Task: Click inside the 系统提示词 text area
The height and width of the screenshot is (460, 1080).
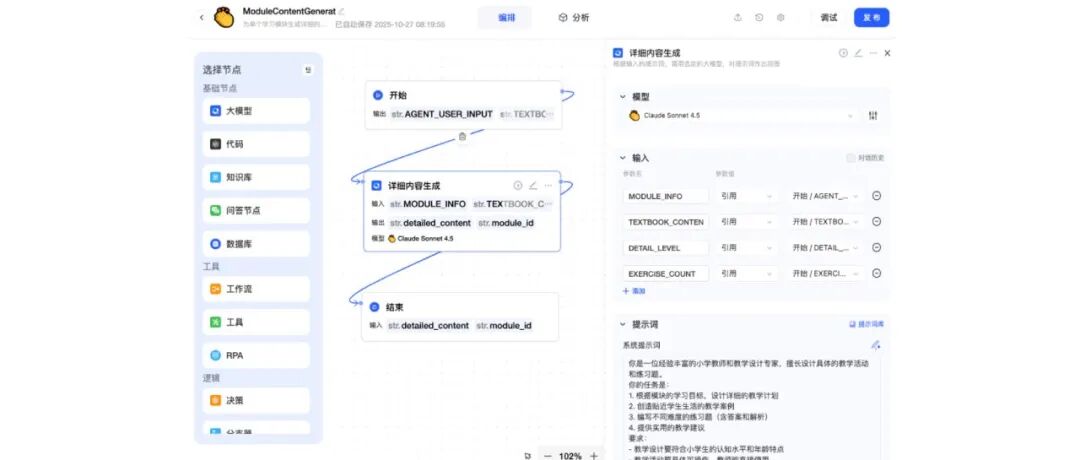Action: 751,406
